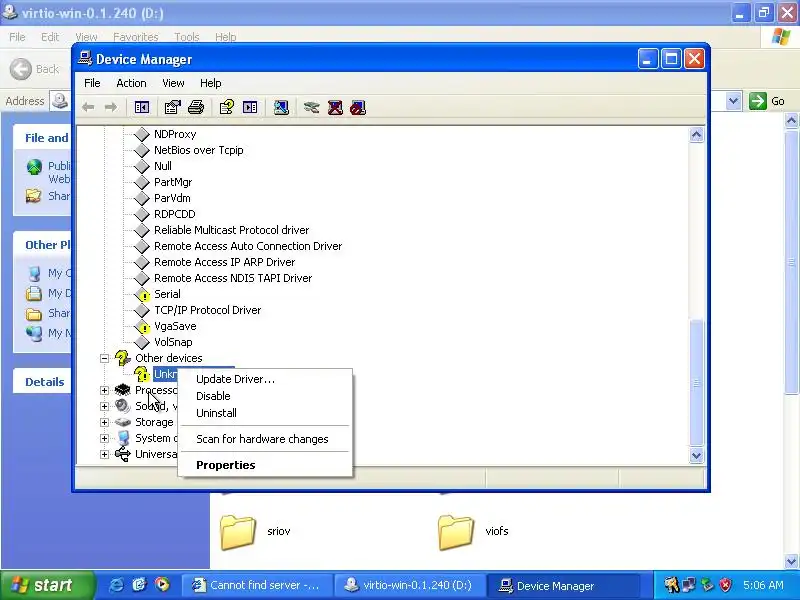Select the Remote Access IP ARP Driver row
The height and width of the screenshot is (600, 800).
[x=224, y=262]
